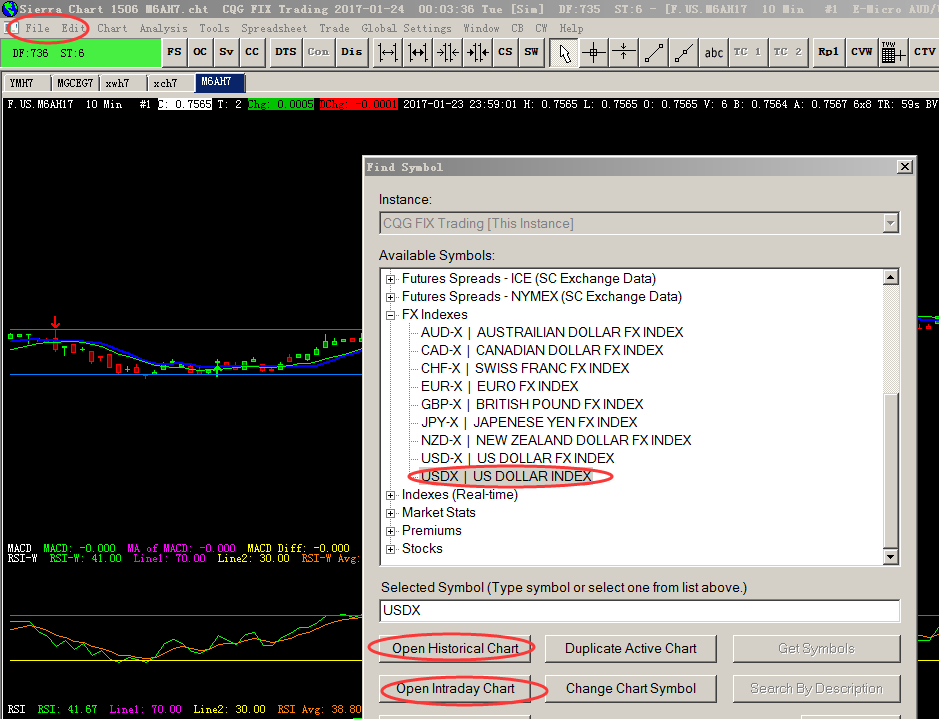
Task: Switch to the MGCEG7 chart tab
Action: [76, 82]
